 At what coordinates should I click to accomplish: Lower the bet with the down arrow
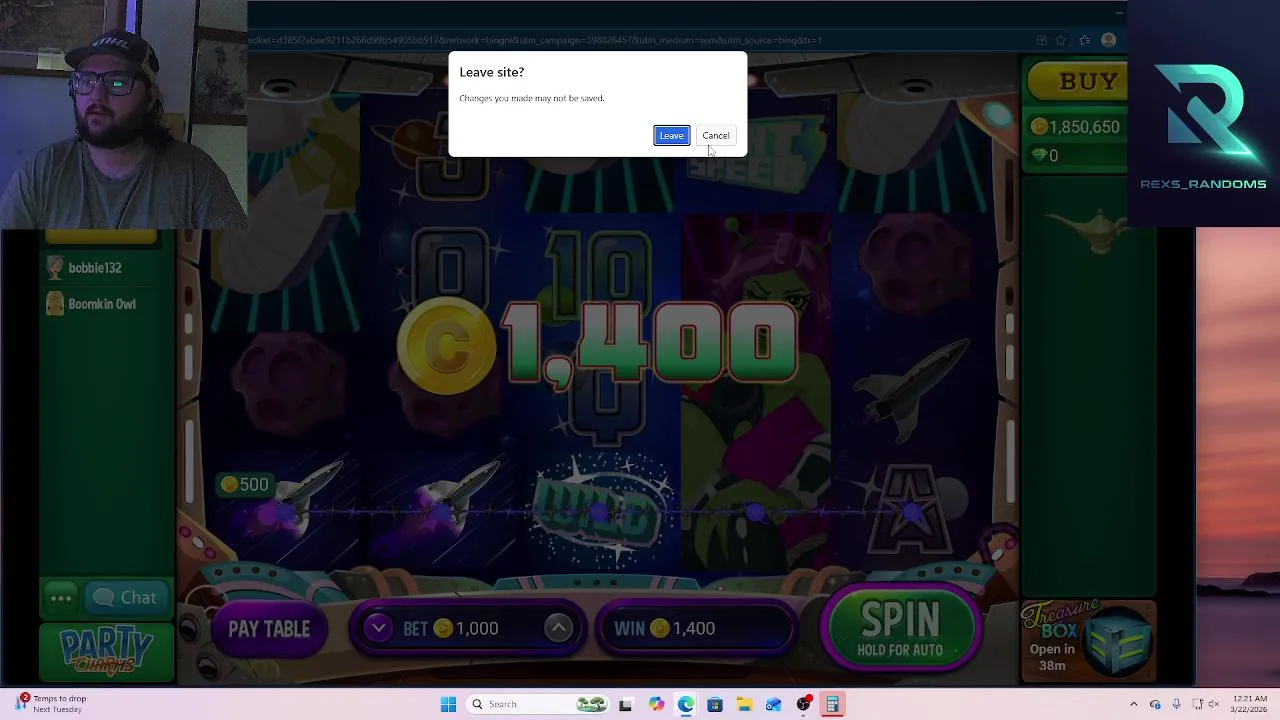(378, 628)
